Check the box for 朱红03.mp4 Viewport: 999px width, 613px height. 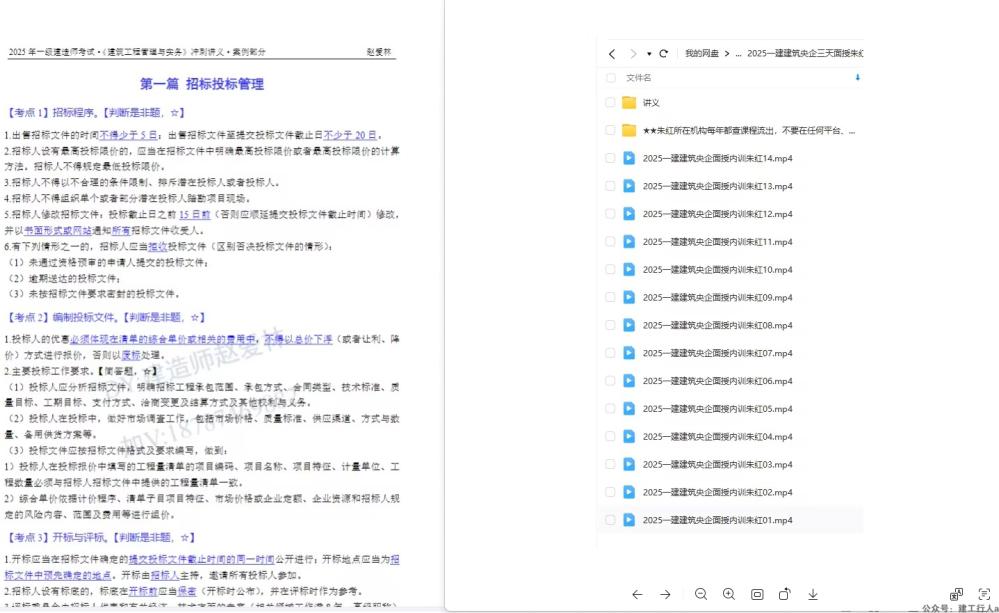610,465
